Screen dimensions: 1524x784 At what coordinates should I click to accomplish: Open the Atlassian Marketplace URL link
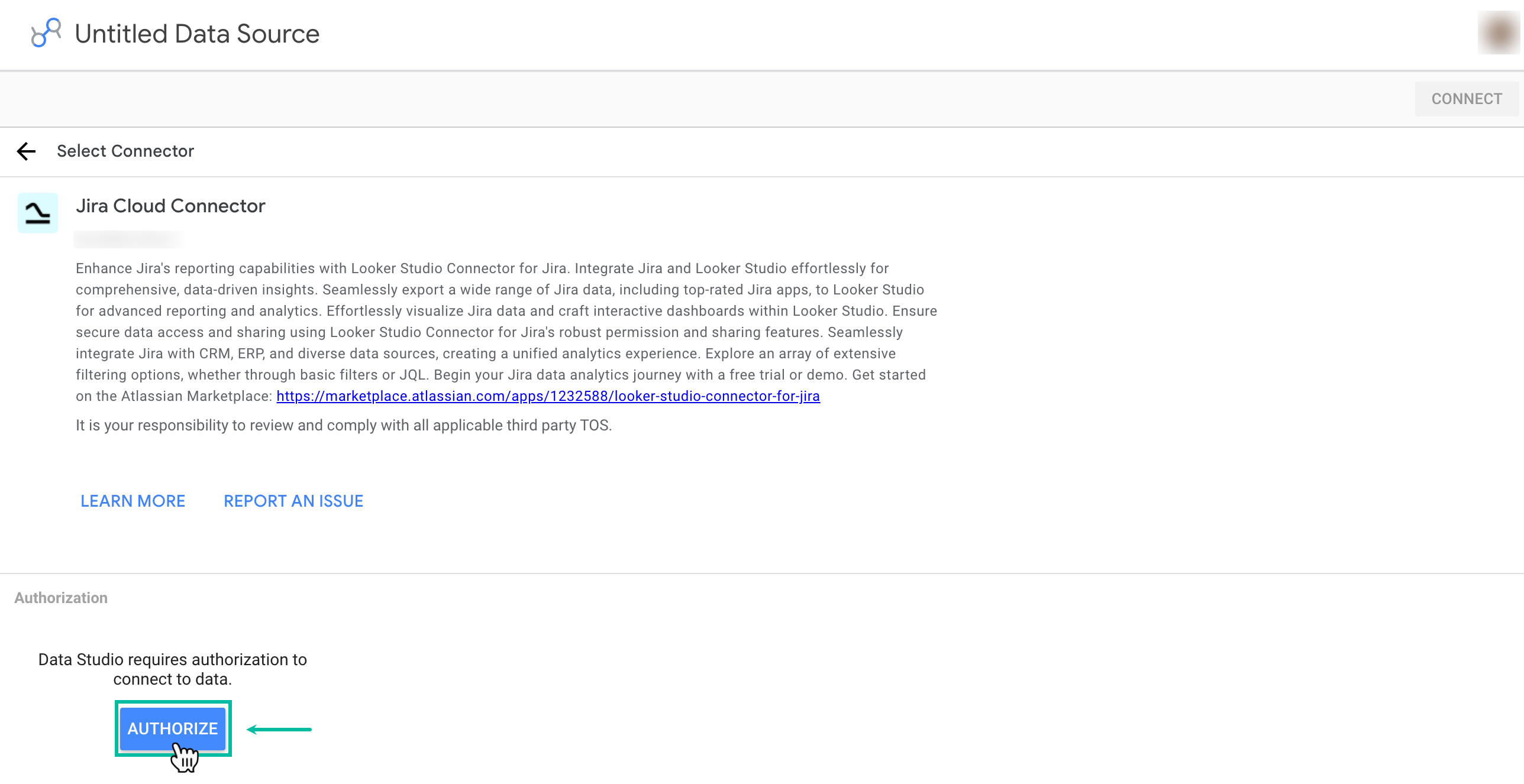tap(548, 396)
